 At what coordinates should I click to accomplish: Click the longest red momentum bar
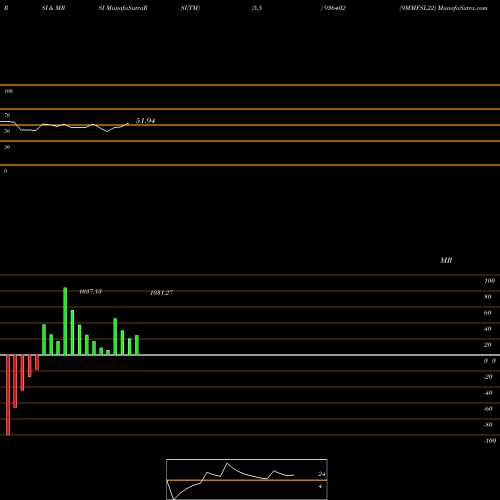pos(8,395)
